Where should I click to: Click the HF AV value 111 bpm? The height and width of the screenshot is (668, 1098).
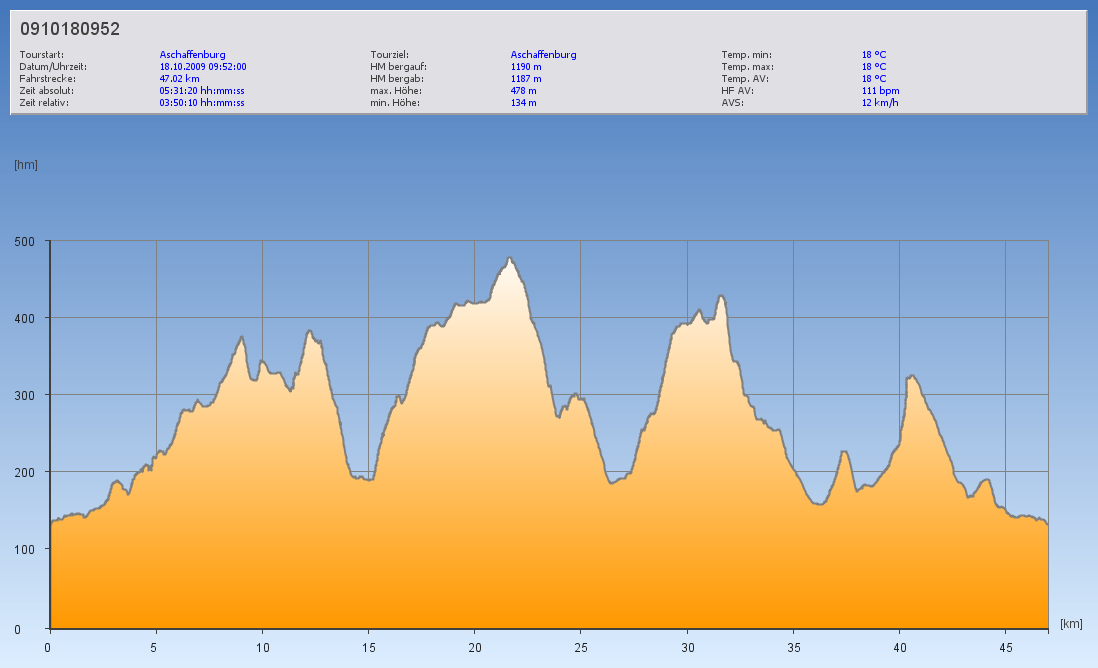[x=880, y=91]
